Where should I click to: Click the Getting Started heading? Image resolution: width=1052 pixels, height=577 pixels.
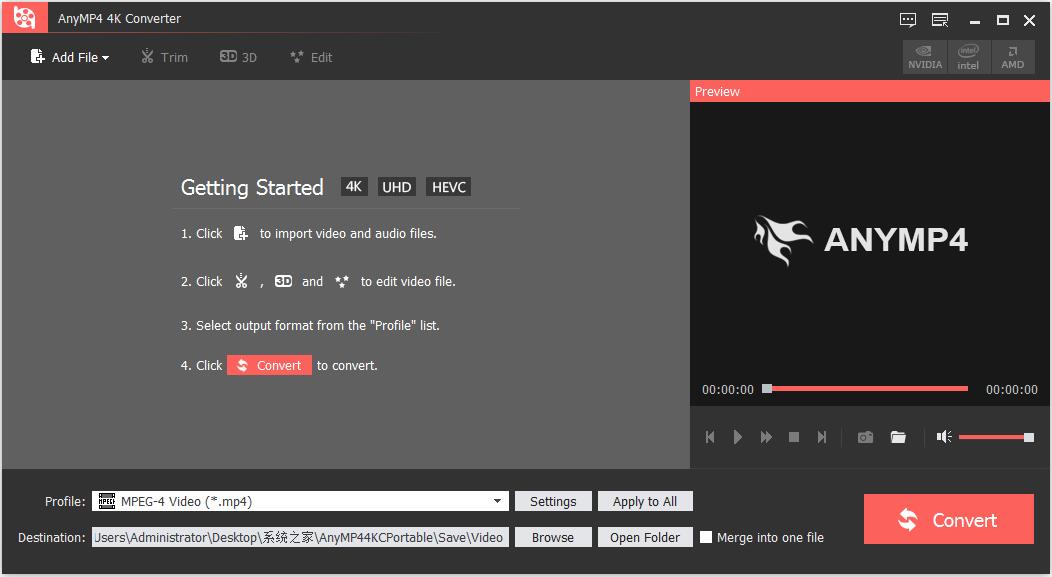coord(252,187)
